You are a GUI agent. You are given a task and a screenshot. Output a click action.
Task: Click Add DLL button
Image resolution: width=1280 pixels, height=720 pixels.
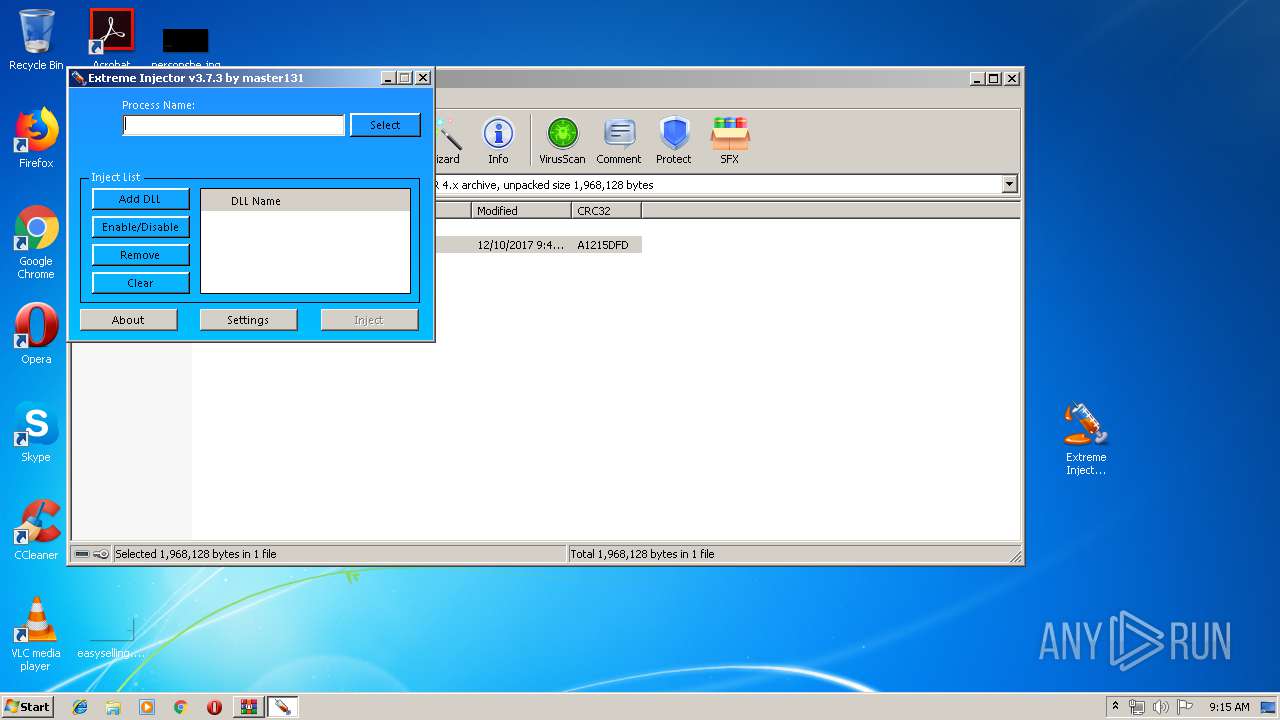pos(140,199)
